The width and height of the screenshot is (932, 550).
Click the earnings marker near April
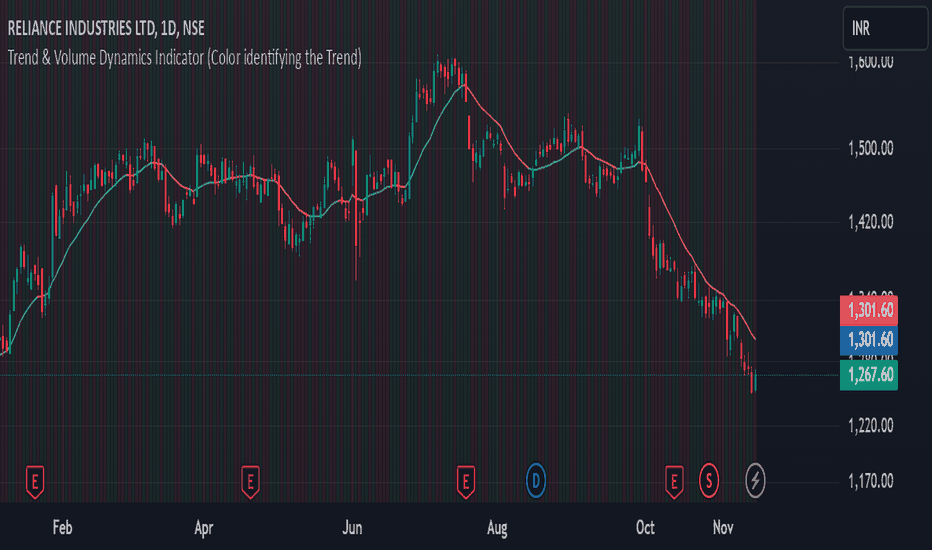250,482
